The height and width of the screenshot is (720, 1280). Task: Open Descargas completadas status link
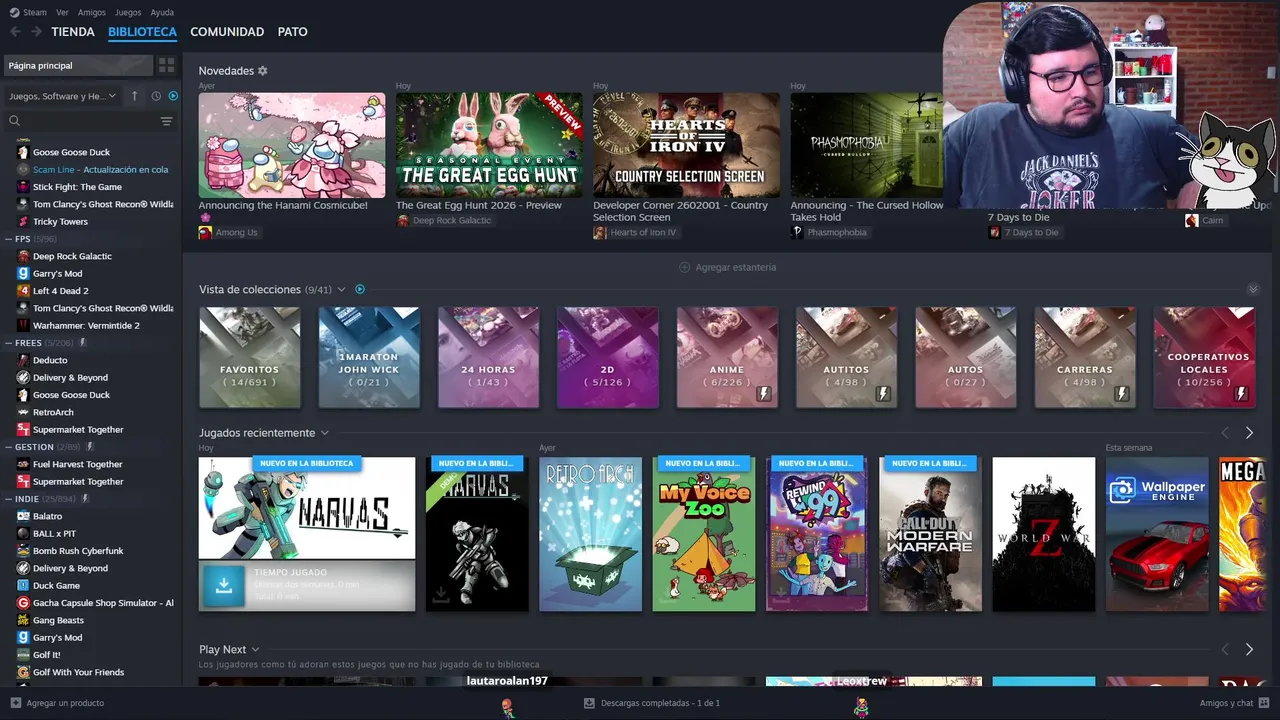[652, 703]
